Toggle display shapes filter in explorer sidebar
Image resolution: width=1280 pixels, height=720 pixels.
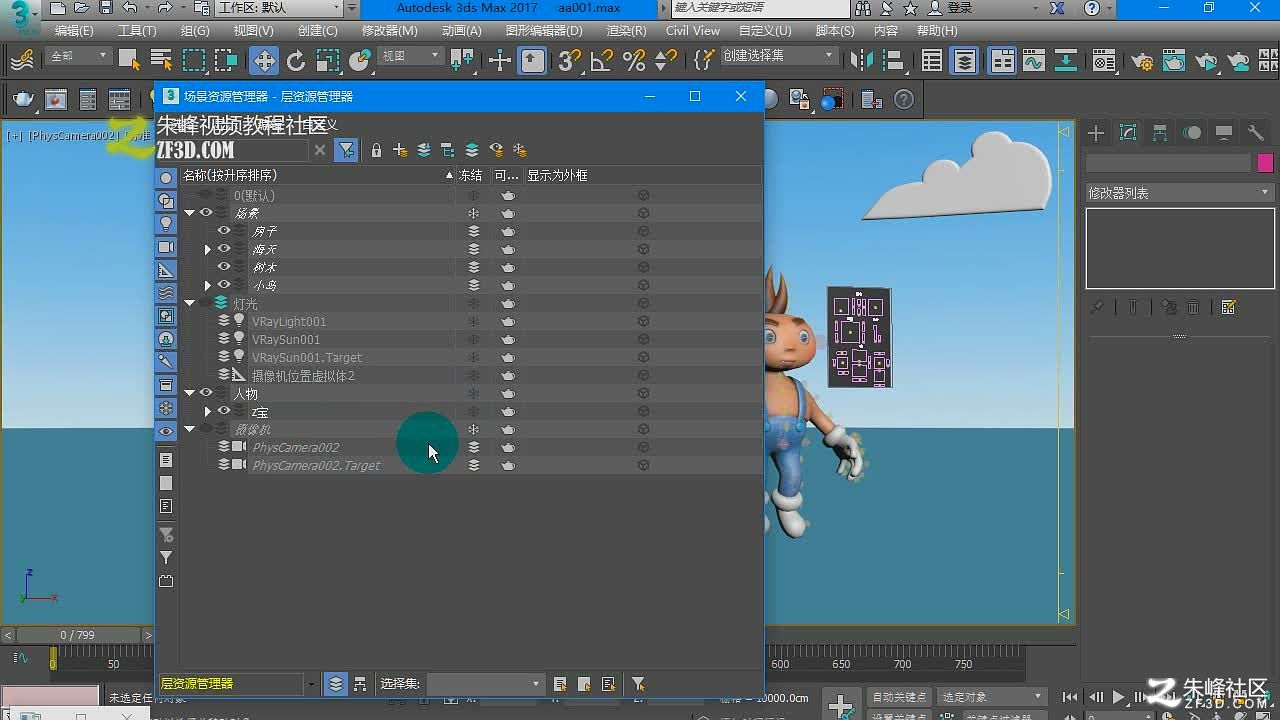pos(166,200)
